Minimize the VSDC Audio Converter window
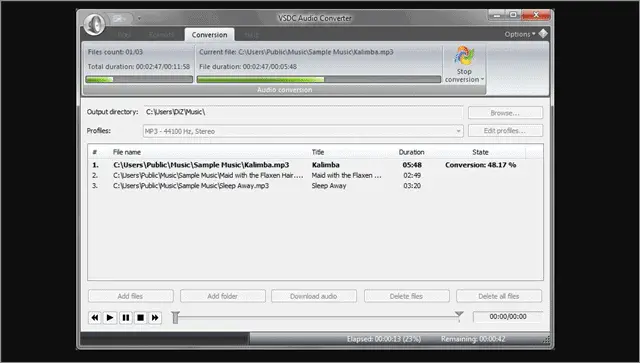640x363 pixels. point(497,15)
